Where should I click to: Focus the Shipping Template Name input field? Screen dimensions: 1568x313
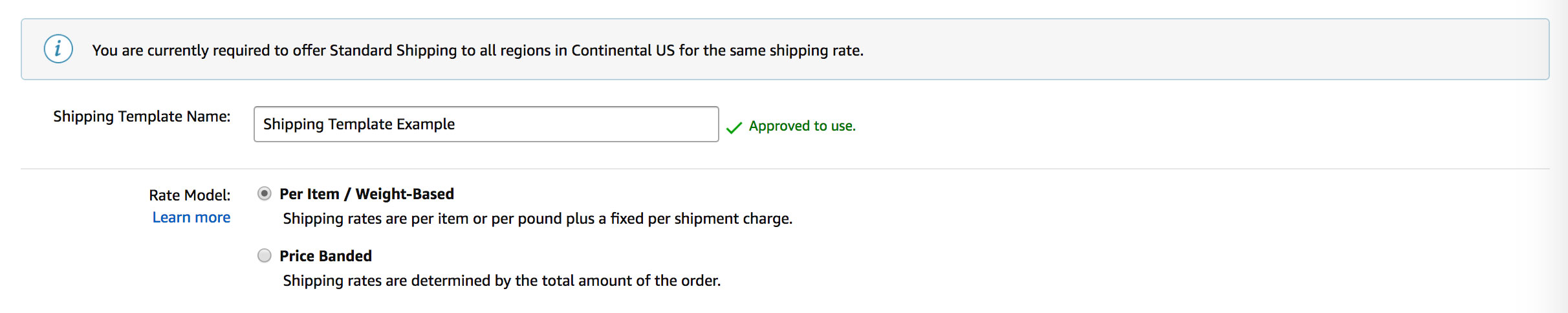pos(486,124)
